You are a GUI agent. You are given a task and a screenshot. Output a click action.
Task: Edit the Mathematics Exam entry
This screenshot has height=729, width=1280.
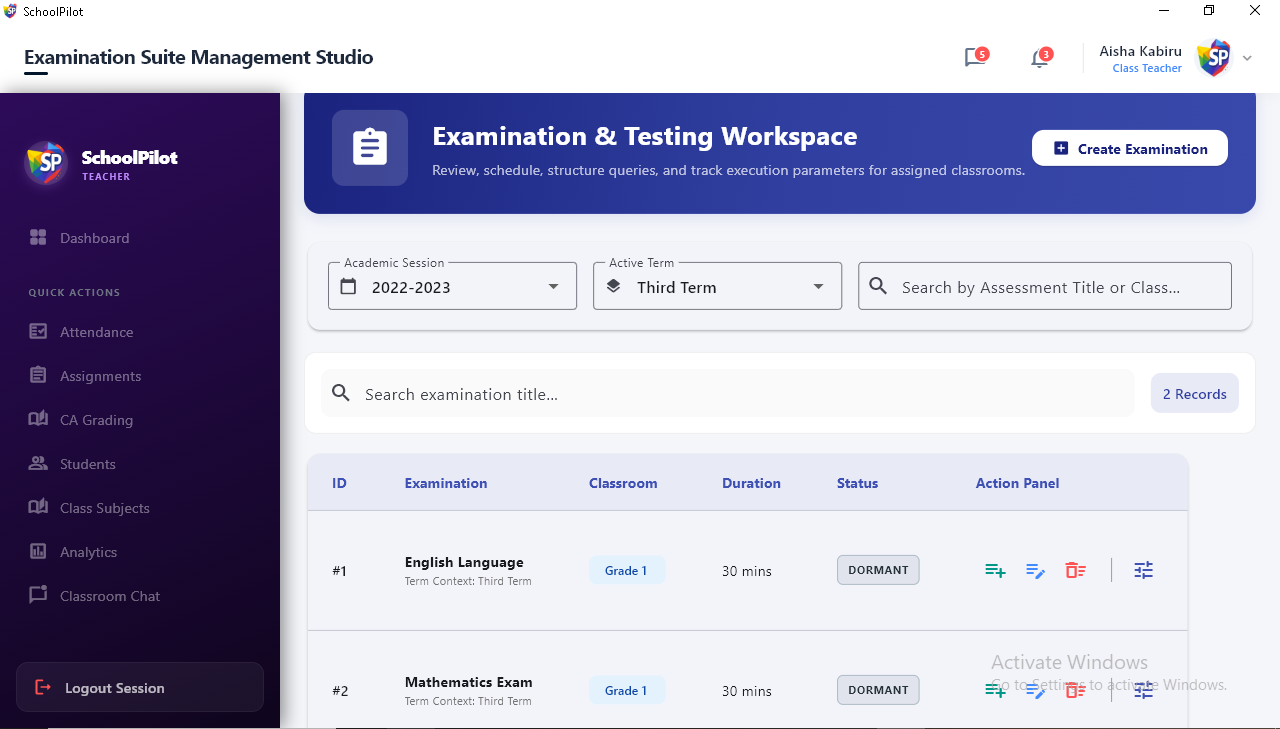(x=1035, y=690)
